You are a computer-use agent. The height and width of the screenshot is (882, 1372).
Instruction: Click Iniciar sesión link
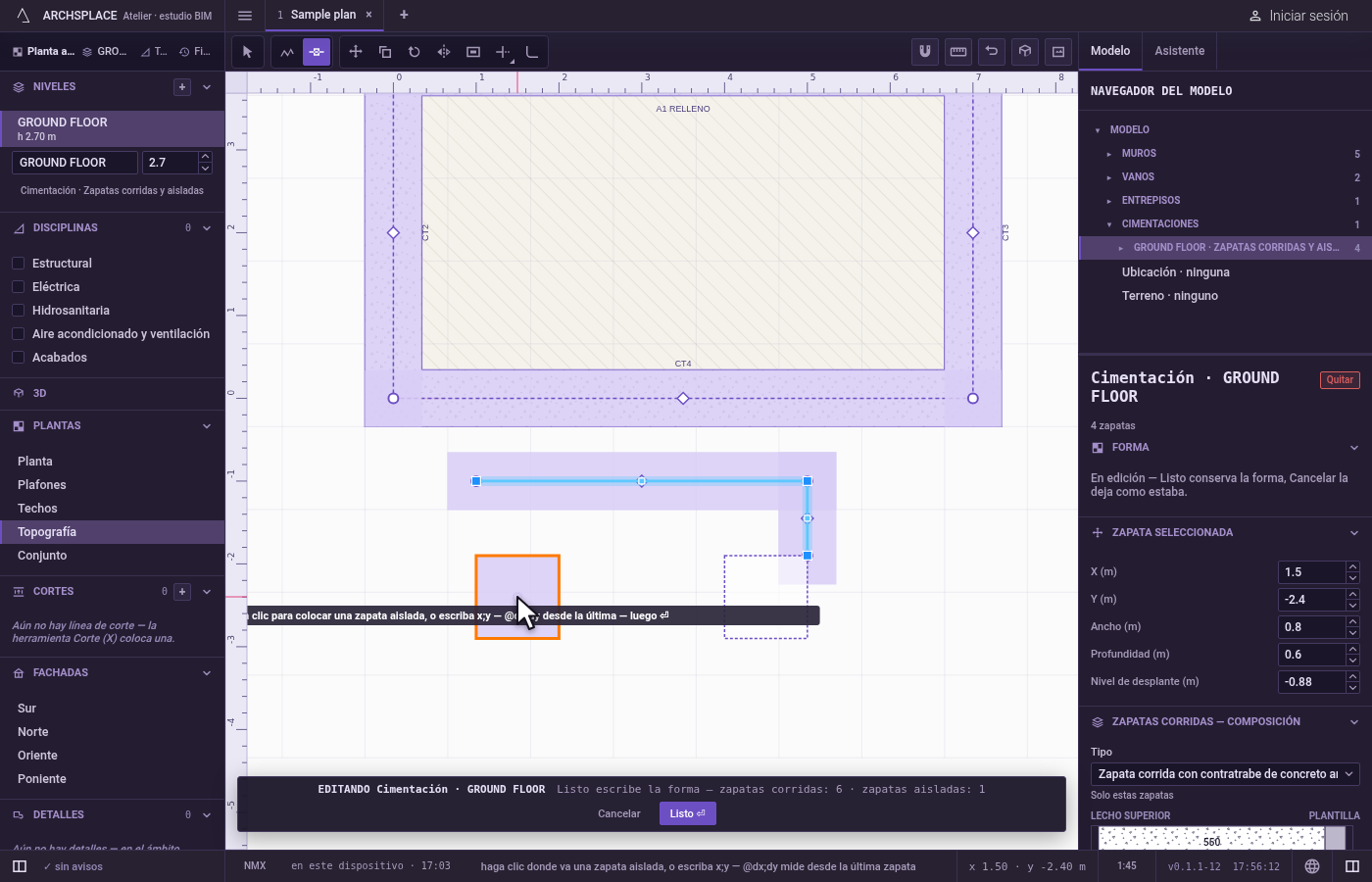coord(1298,16)
